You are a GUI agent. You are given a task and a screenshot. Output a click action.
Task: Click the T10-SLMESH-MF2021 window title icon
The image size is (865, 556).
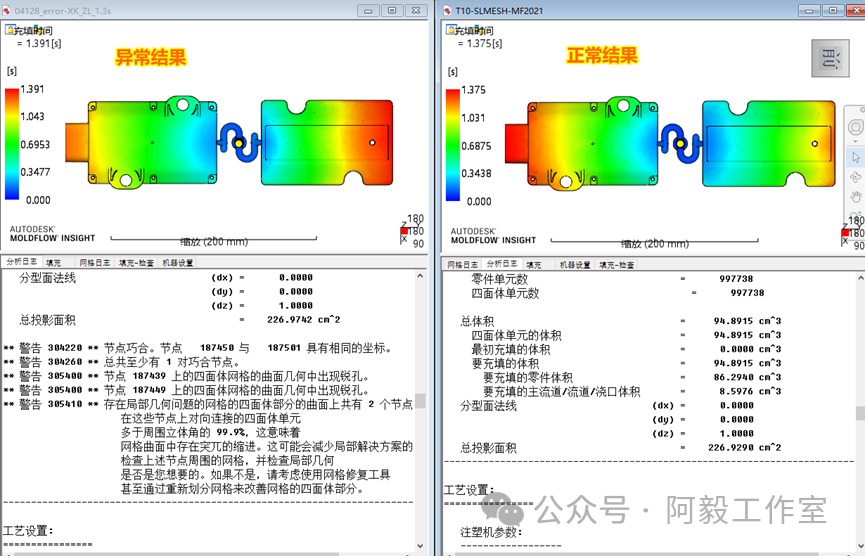tap(446, 10)
